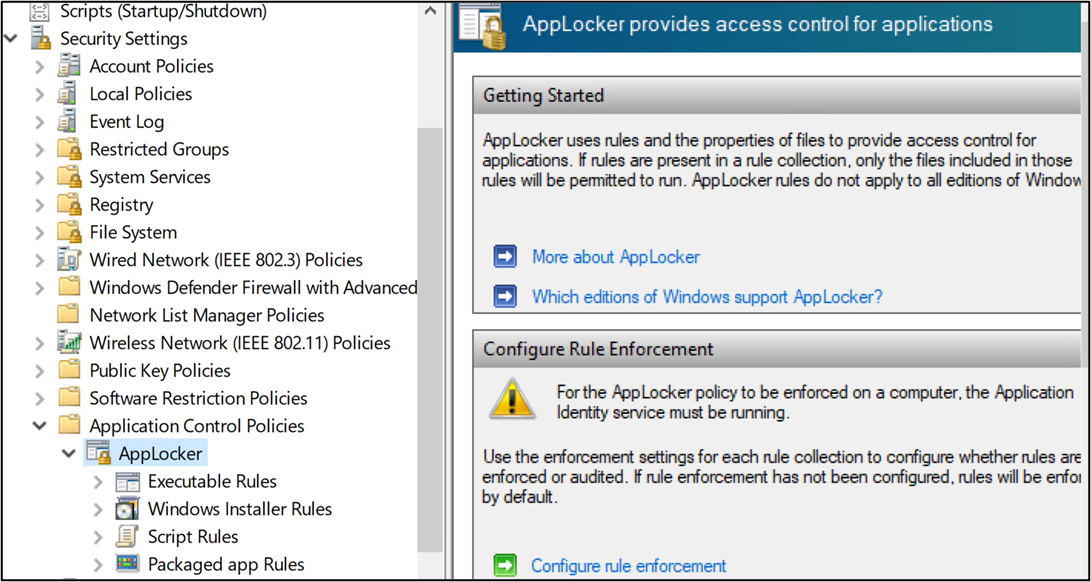This screenshot has height=582, width=1091.
Task: Expand Wired Network (IEEE 802.3) Policies
Action: point(40,260)
